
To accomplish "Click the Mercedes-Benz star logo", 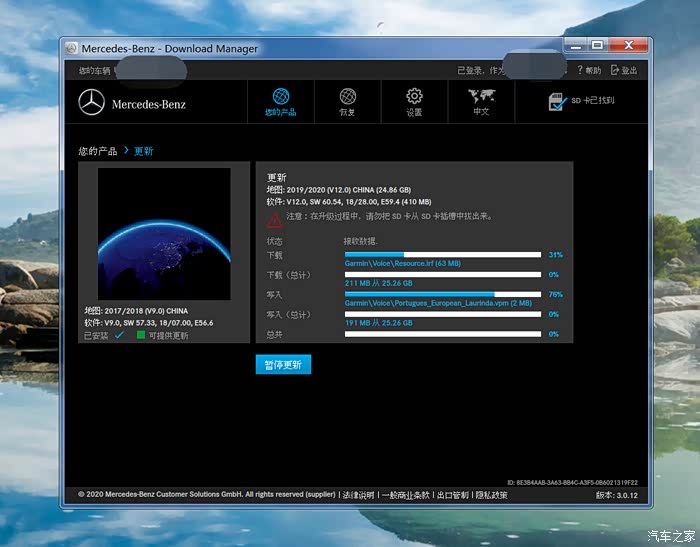I will [x=92, y=103].
